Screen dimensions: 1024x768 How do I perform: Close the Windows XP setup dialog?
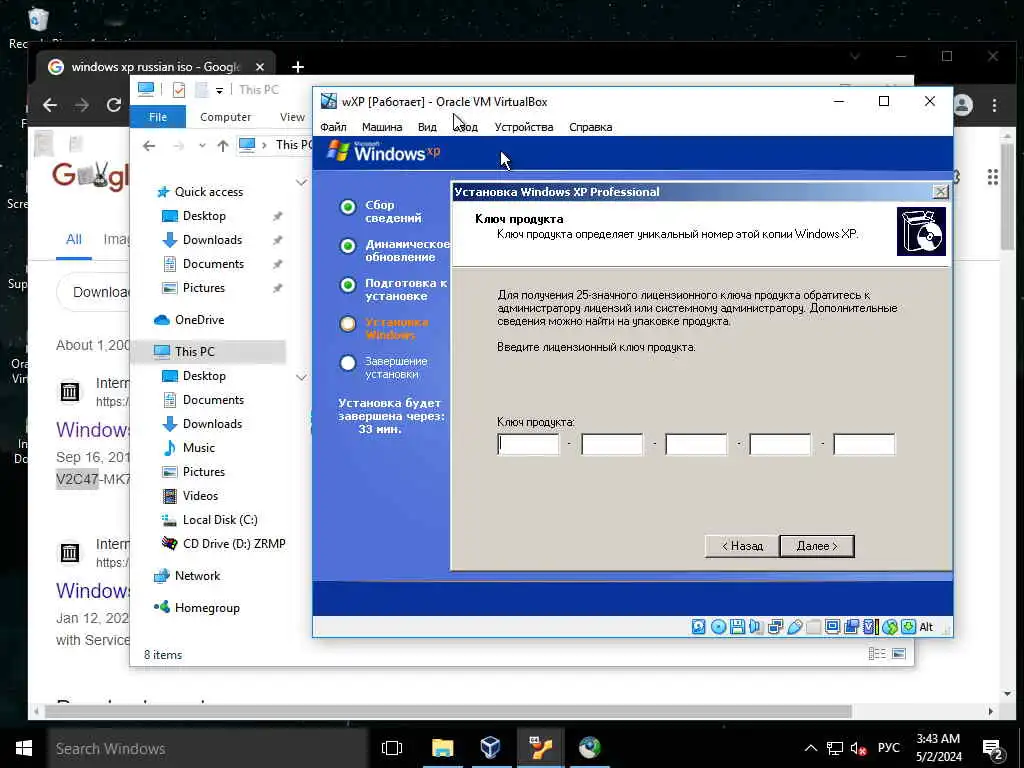[940, 191]
